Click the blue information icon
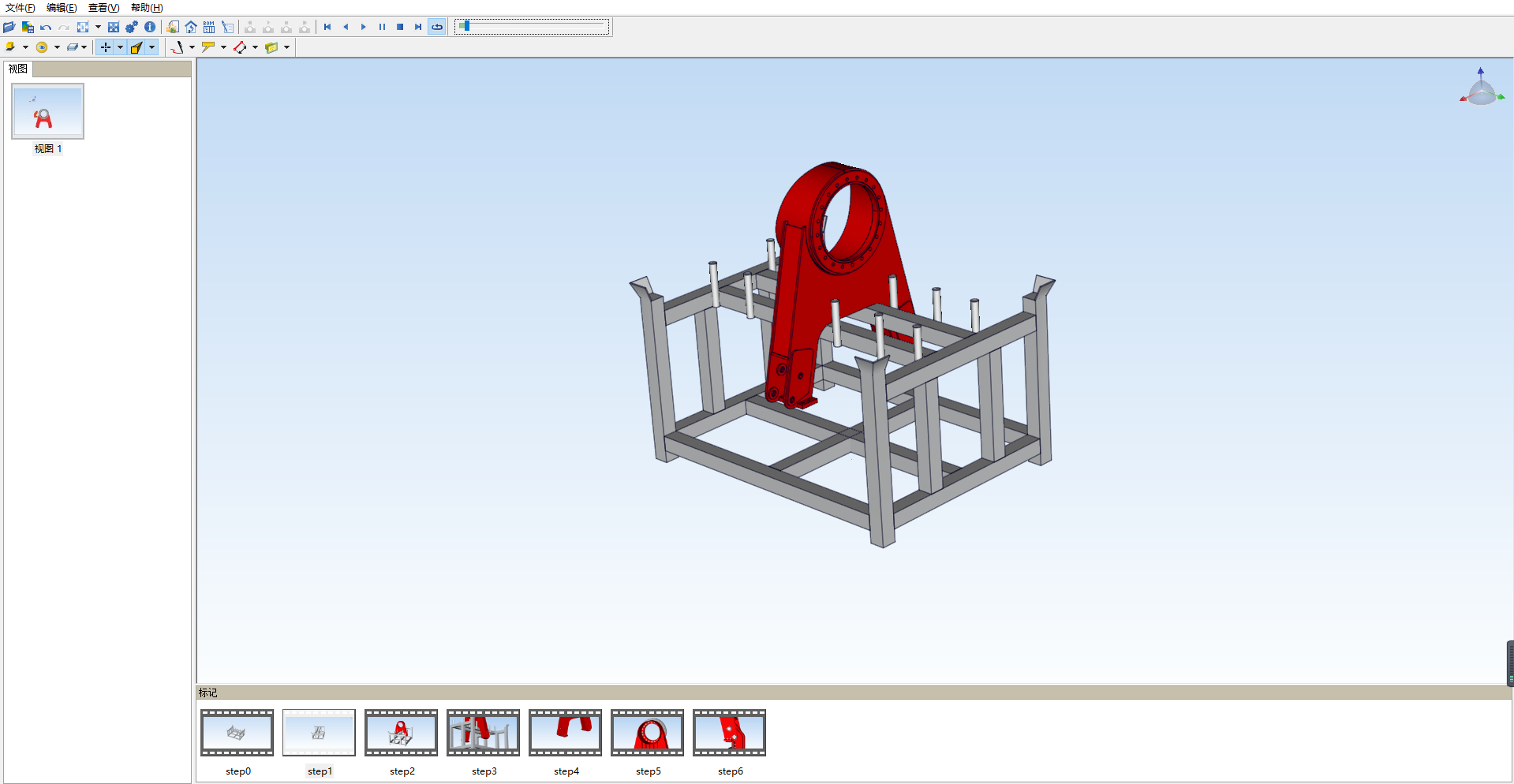This screenshot has width=1514, height=784. tap(150, 27)
